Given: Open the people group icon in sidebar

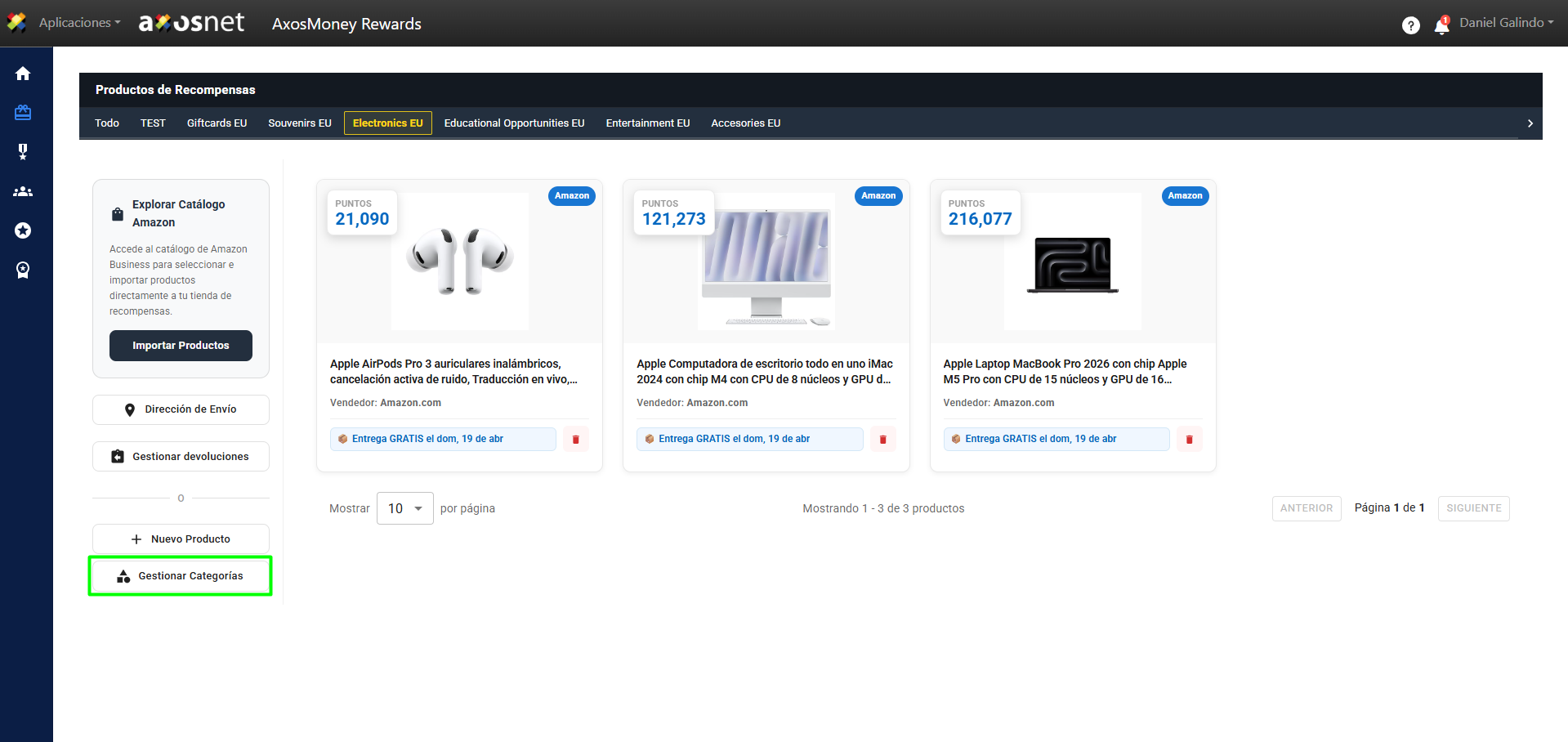Looking at the screenshot, I should pos(23,191).
